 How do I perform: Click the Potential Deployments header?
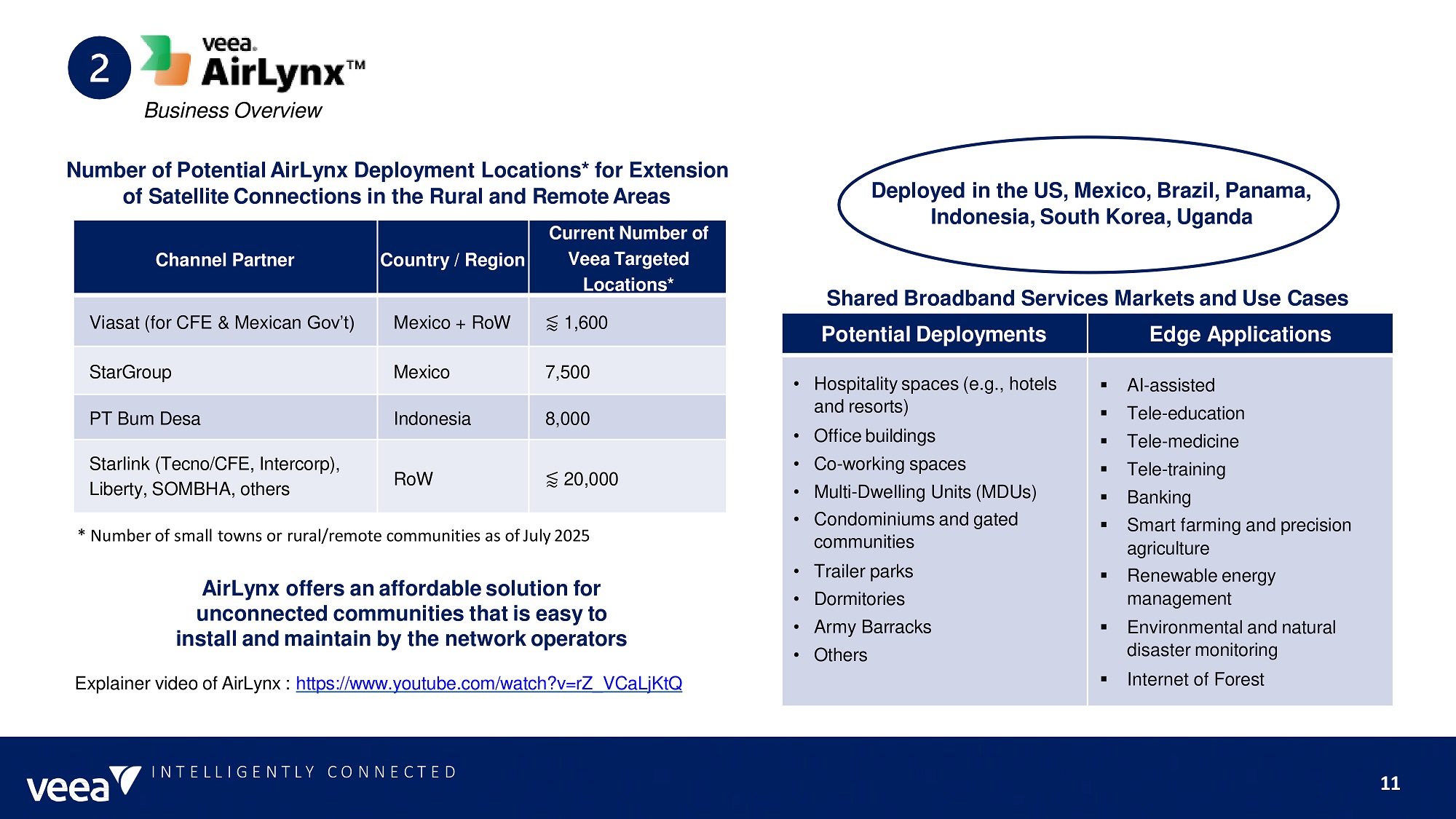[933, 334]
